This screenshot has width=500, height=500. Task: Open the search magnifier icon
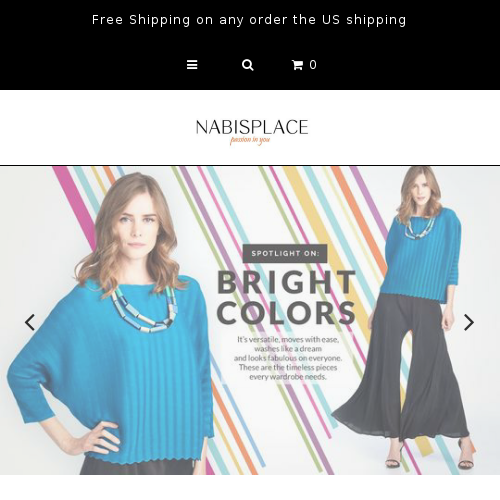(x=248, y=65)
